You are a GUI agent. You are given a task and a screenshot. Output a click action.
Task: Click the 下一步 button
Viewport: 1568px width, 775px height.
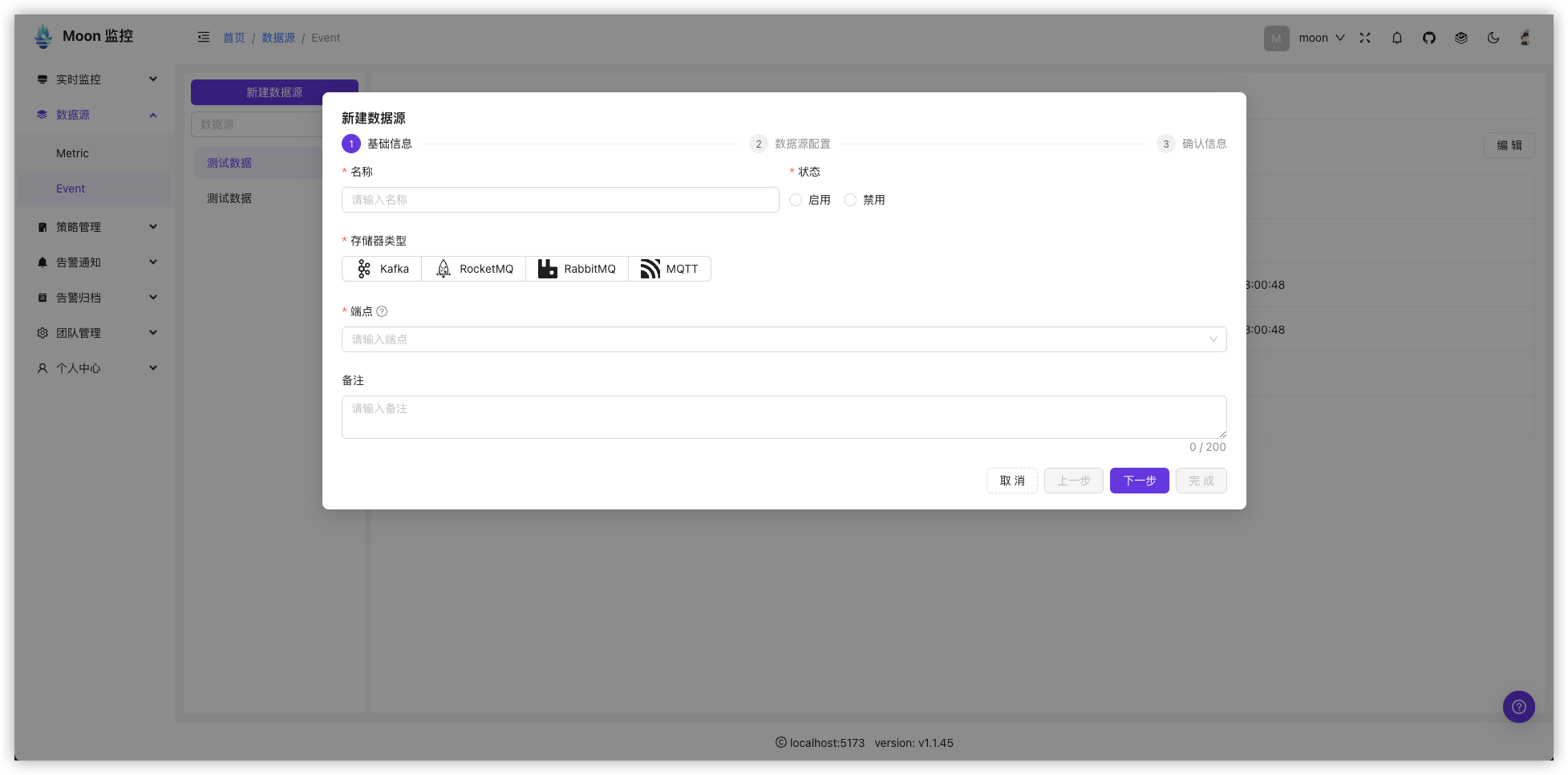click(1140, 481)
